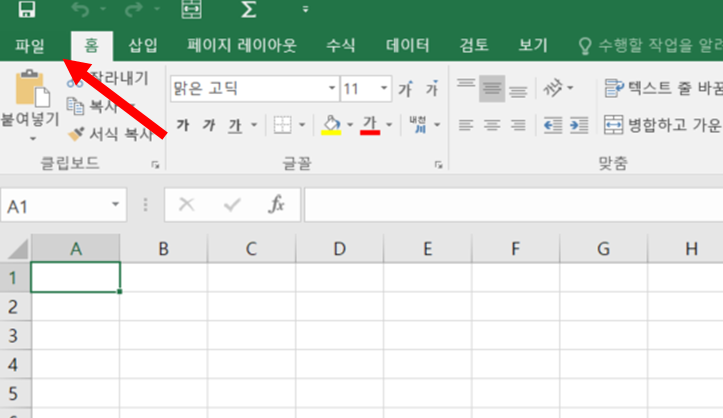The height and width of the screenshot is (418, 723).
Task: Open the Name Box dropdown arrow
Action: click(115, 205)
